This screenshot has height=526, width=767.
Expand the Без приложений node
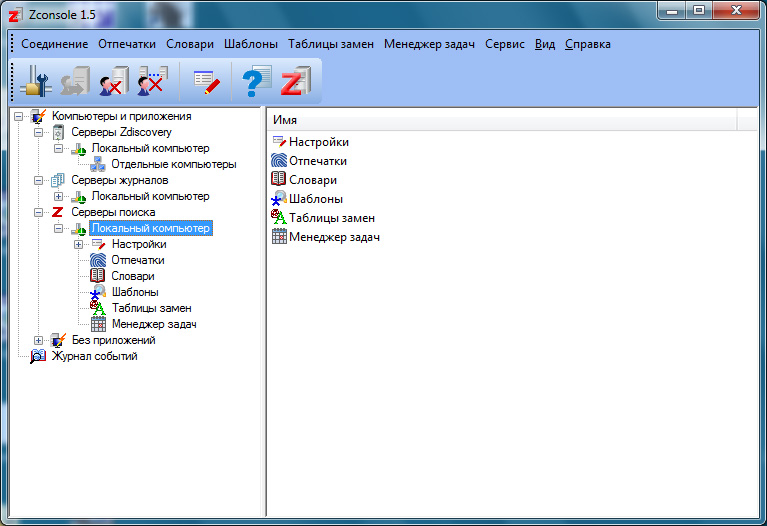click(38, 340)
